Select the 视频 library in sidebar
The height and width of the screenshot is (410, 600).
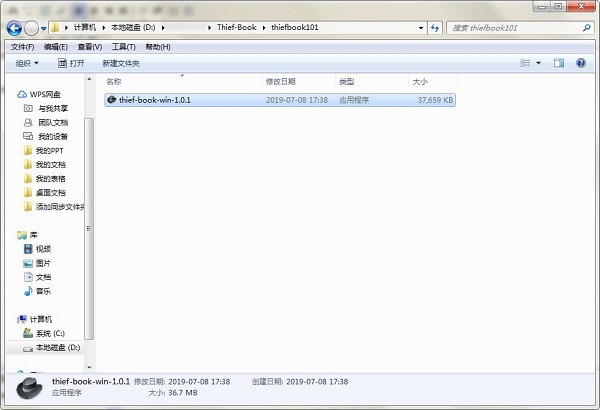(43, 249)
